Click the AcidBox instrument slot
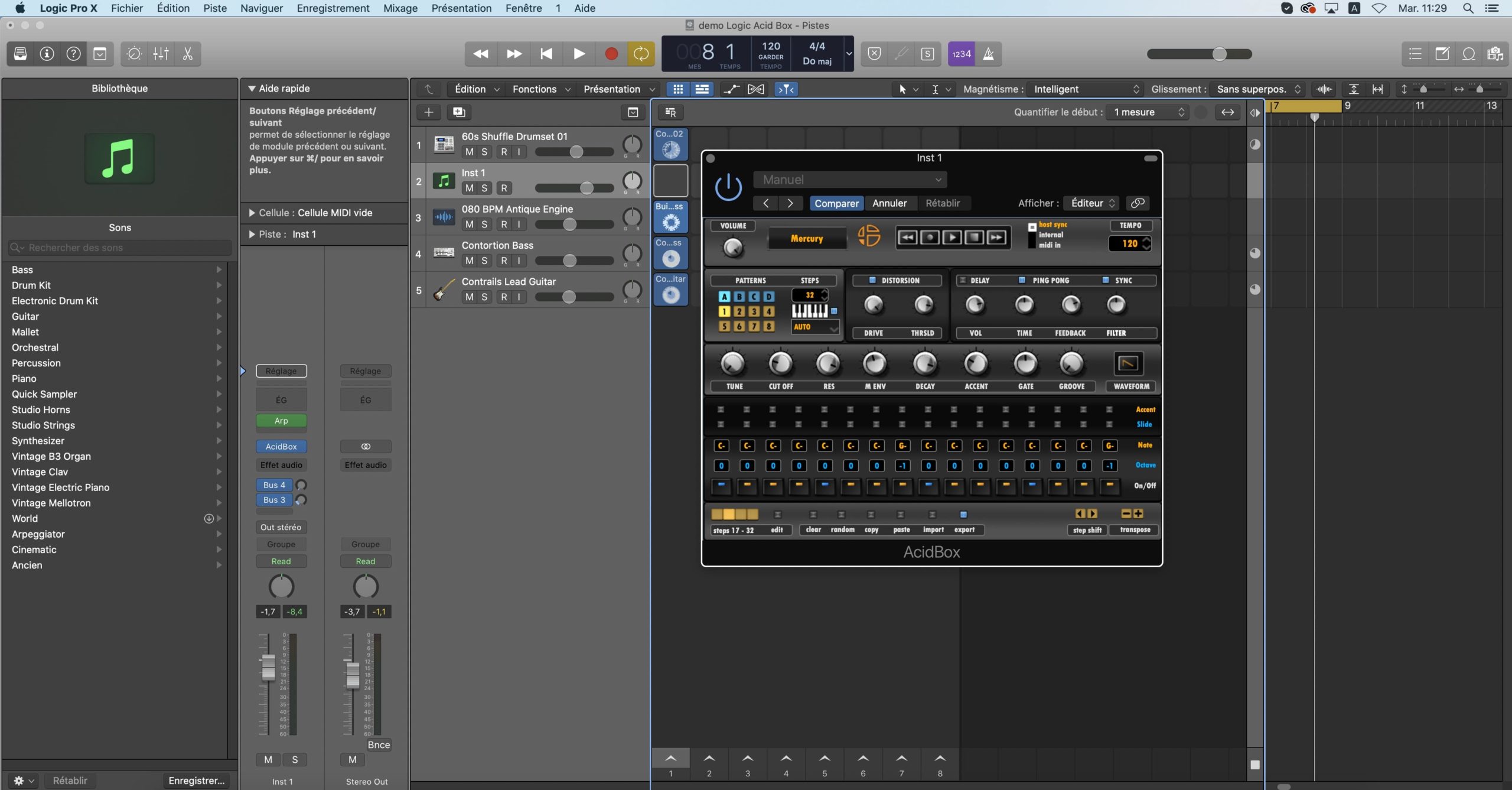Screen dimensions: 1512x790 [281, 447]
